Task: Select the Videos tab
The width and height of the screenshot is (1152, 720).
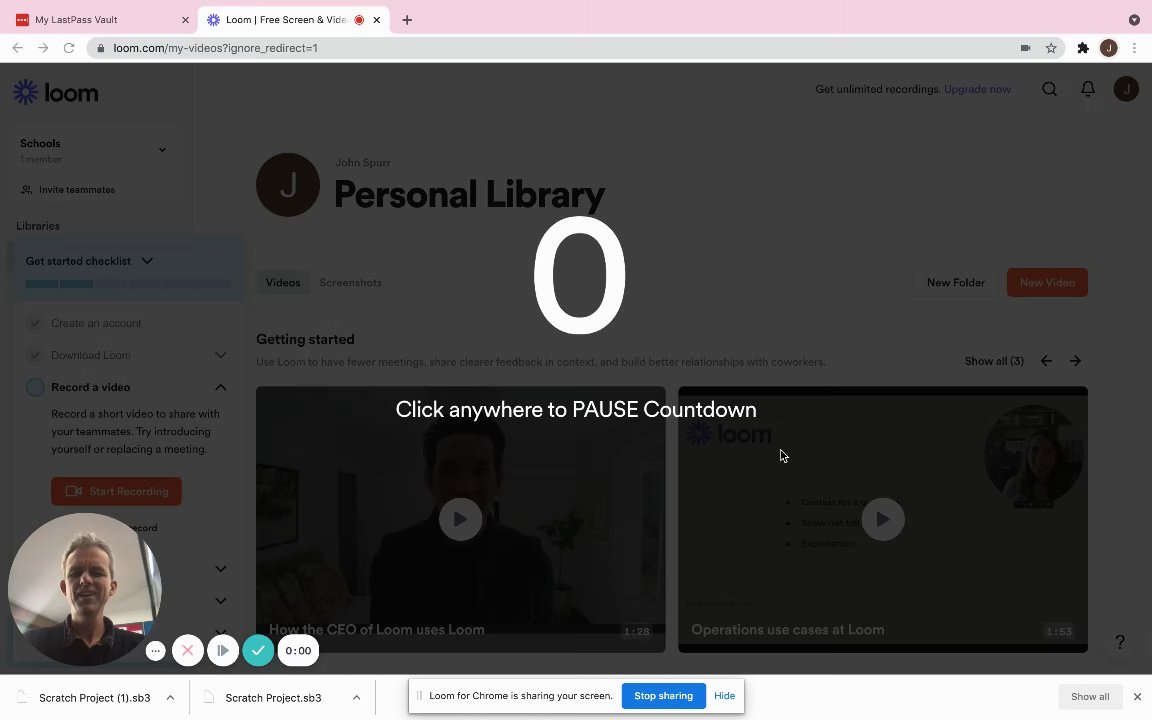Action: click(x=283, y=282)
